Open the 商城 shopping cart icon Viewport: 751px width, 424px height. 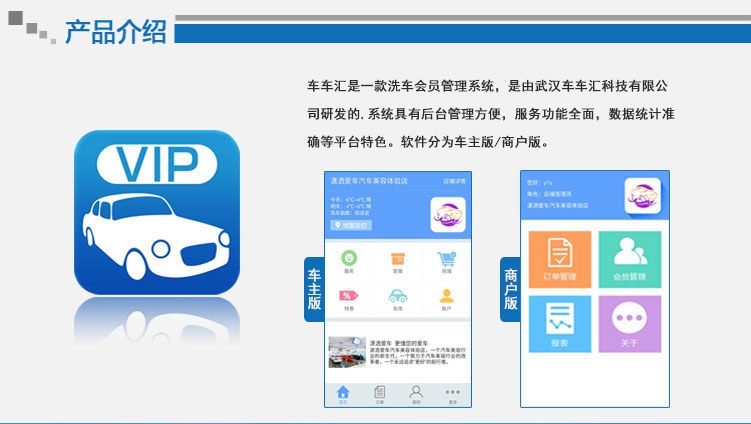446,260
